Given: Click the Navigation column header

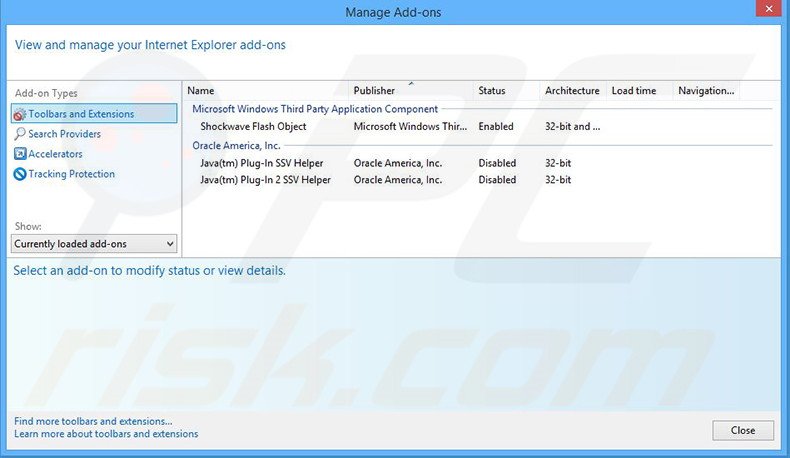Looking at the screenshot, I should pos(706,91).
